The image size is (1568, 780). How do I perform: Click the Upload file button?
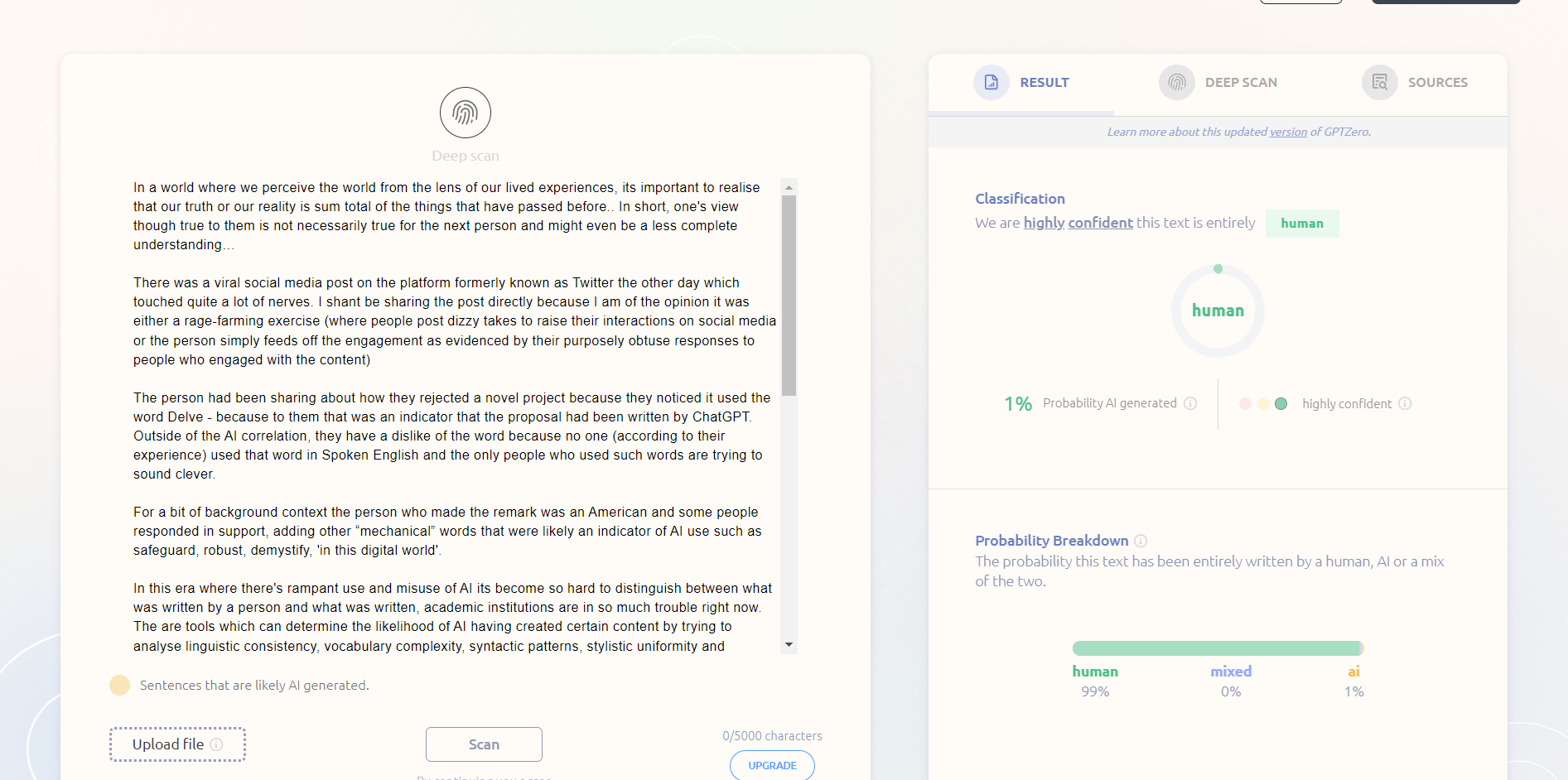(168, 744)
